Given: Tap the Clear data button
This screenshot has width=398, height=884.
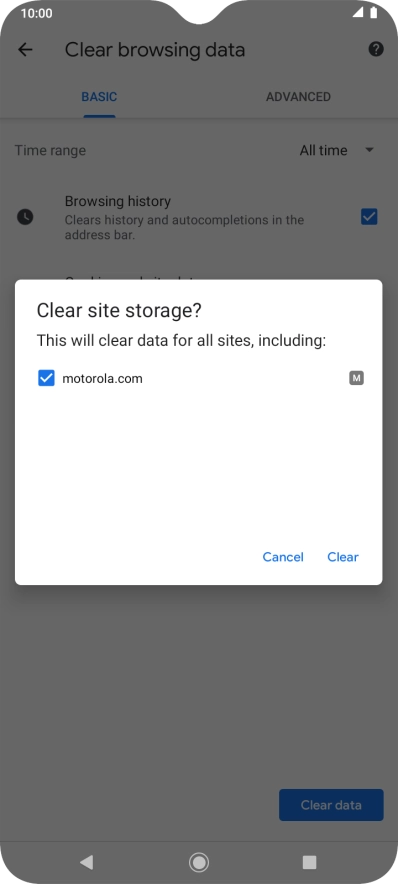Looking at the screenshot, I should [331, 805].
